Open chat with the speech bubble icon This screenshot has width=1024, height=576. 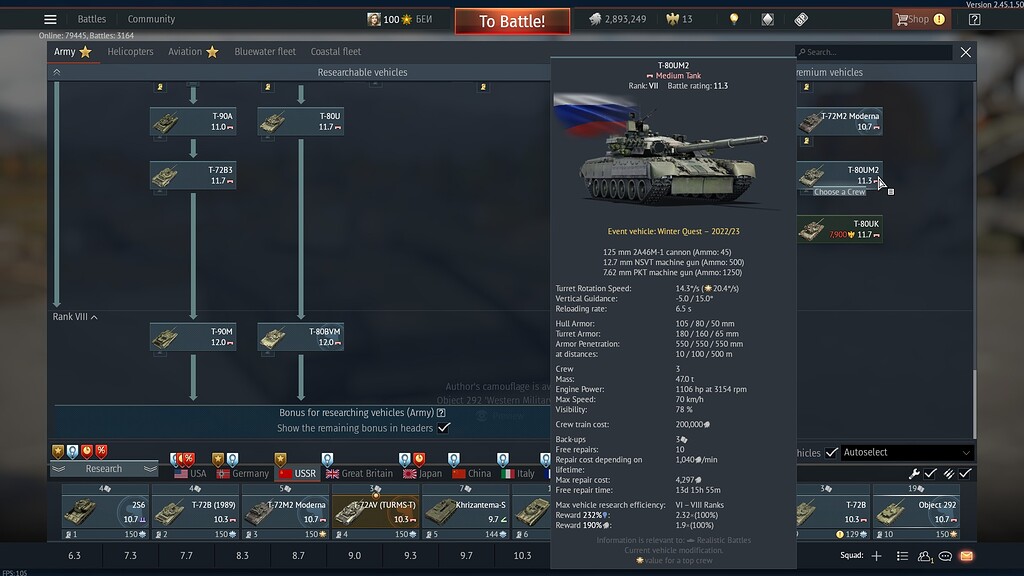tap(945, 556)
